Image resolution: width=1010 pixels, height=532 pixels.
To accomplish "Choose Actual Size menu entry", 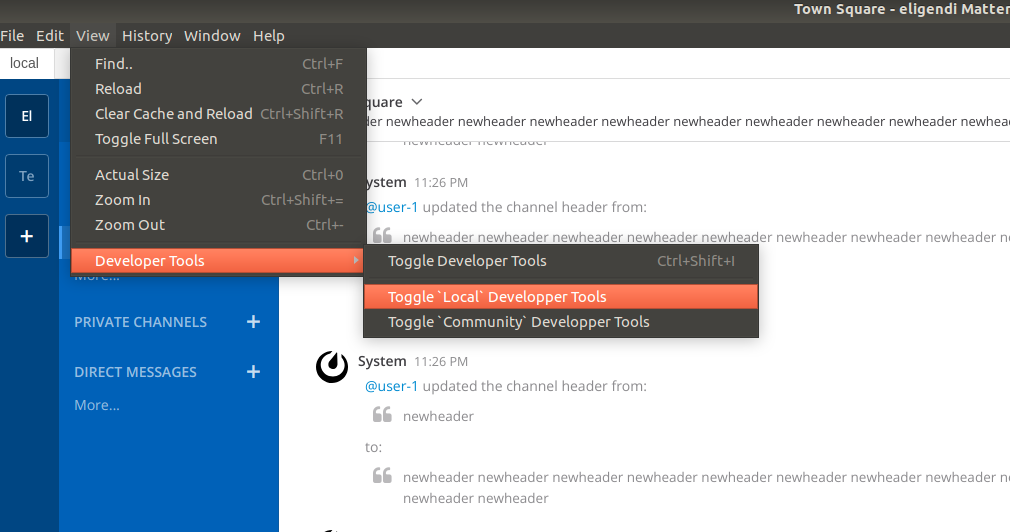I will [x=219, y=175].
